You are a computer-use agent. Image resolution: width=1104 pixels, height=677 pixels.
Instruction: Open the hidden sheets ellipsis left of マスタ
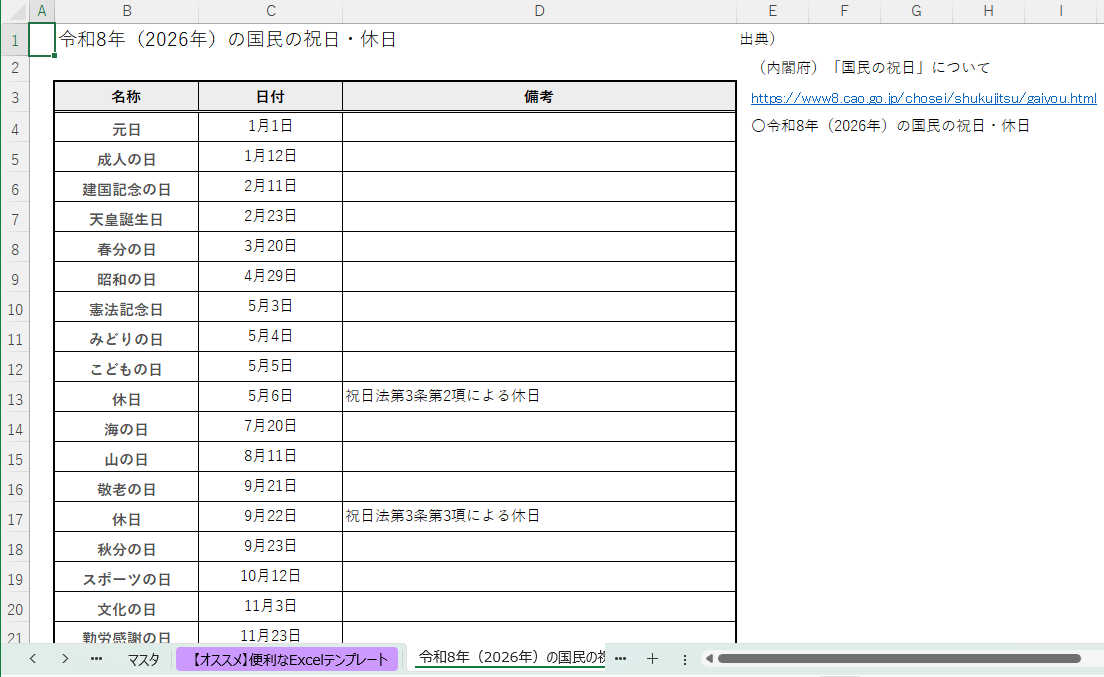96,659
